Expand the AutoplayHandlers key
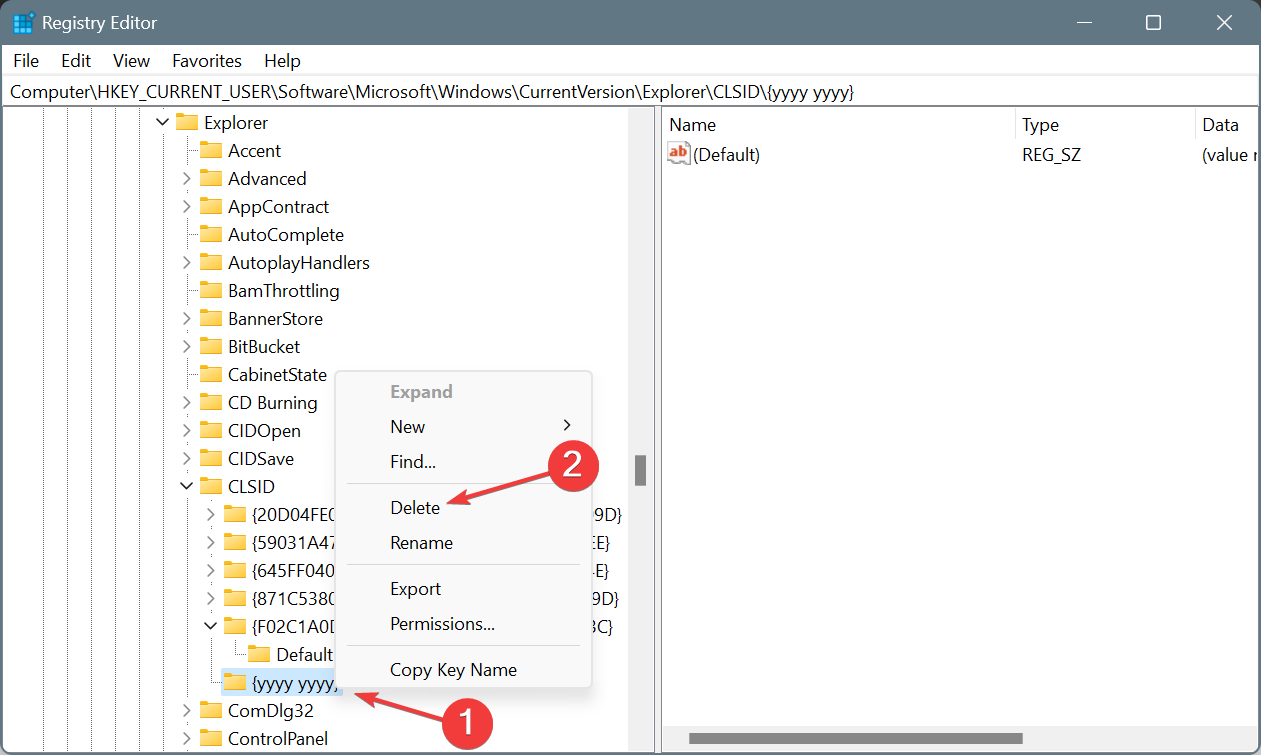 click(187, 263)
